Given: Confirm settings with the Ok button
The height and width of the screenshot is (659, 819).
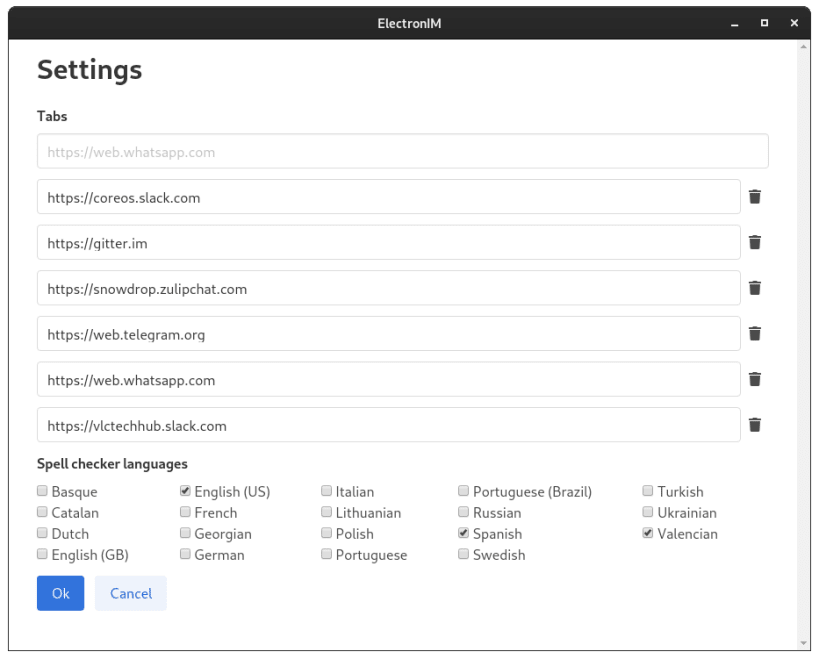Looking at the screenshot, I should coord(61,593).
